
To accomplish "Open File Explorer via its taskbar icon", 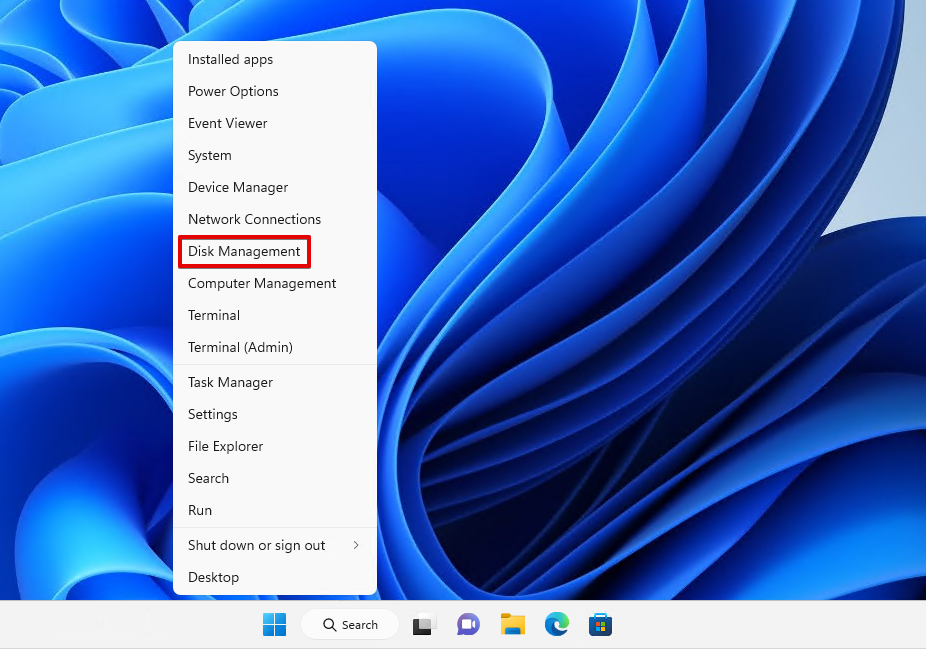I will [512, 624].
